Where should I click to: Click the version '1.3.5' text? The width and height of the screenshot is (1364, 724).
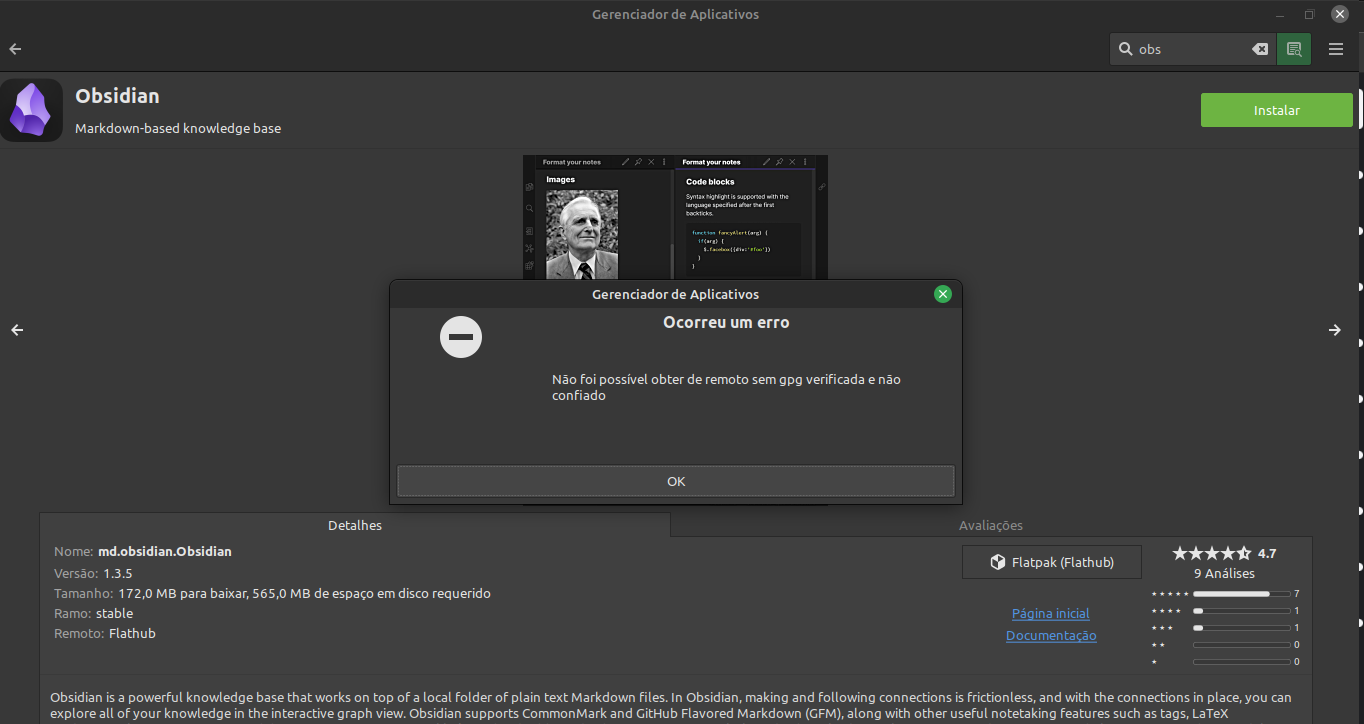pyautogui.click(x=118, y=573)
